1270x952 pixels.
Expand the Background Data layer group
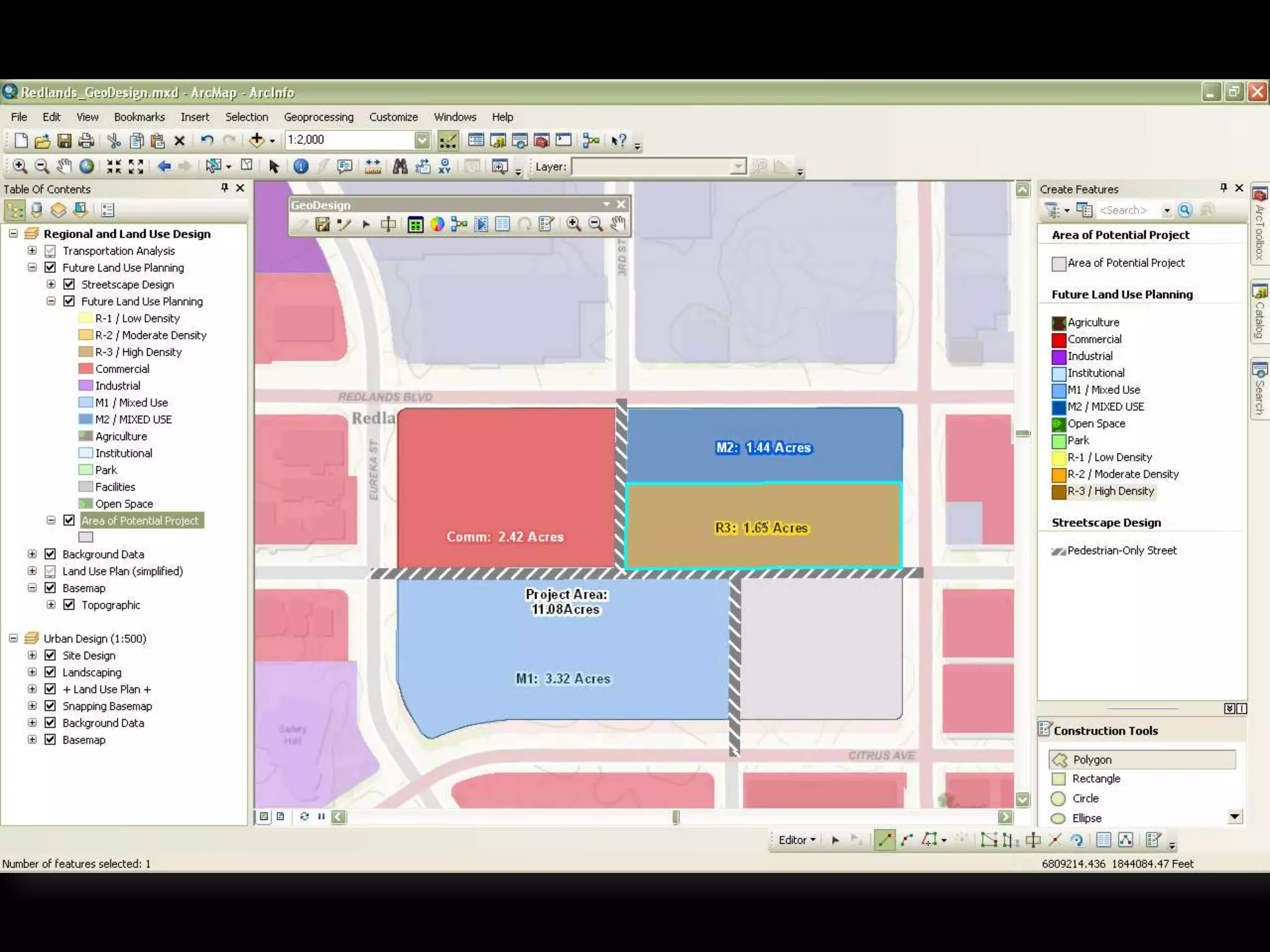point(32,554)
